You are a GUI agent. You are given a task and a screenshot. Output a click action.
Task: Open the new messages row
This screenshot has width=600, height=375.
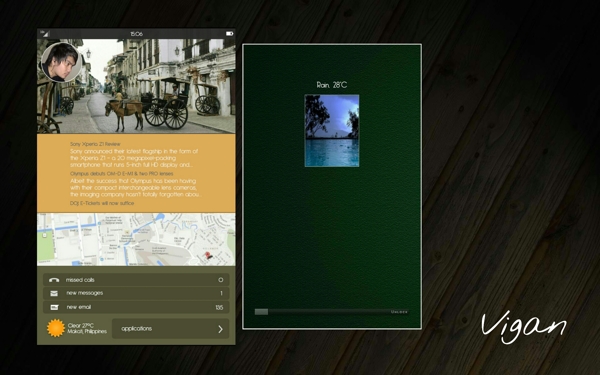136,293
